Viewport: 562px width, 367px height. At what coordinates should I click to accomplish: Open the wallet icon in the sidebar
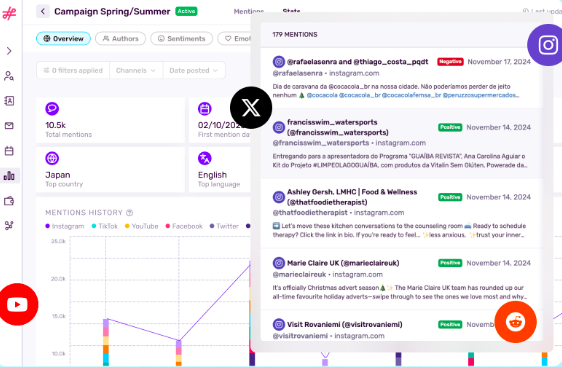(x=9, y=201)
